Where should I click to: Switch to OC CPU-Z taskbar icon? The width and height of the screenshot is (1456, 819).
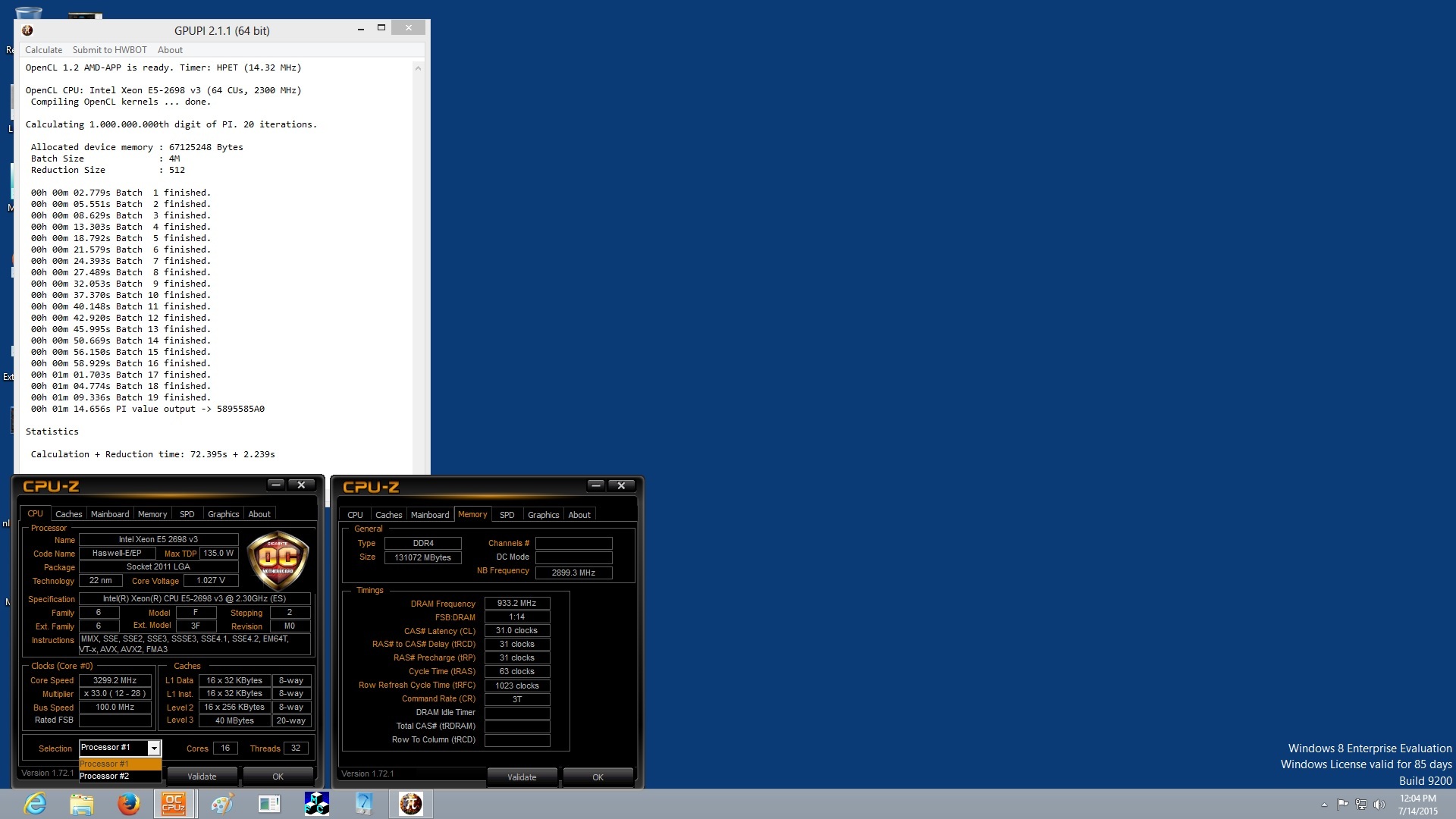coord(175,804)
